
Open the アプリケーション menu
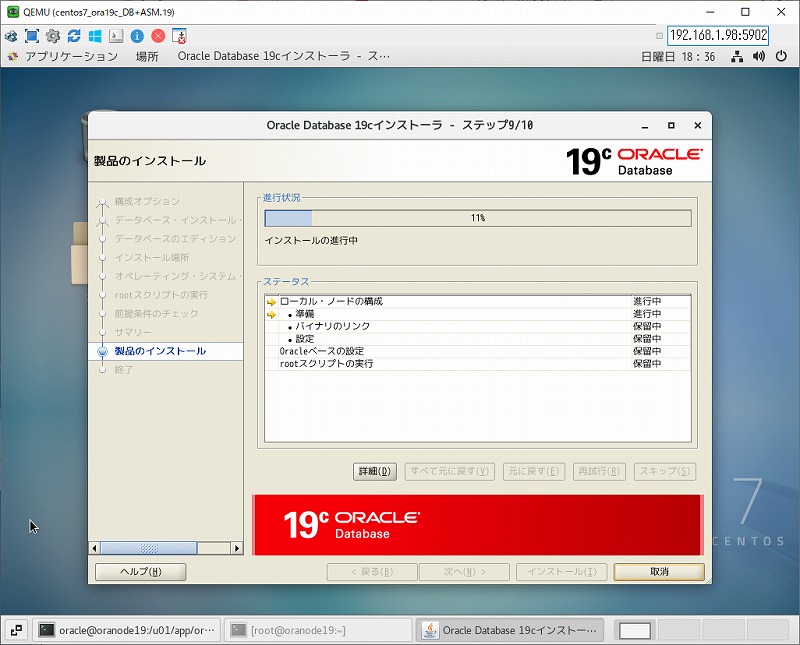click(x=71, y=56)
